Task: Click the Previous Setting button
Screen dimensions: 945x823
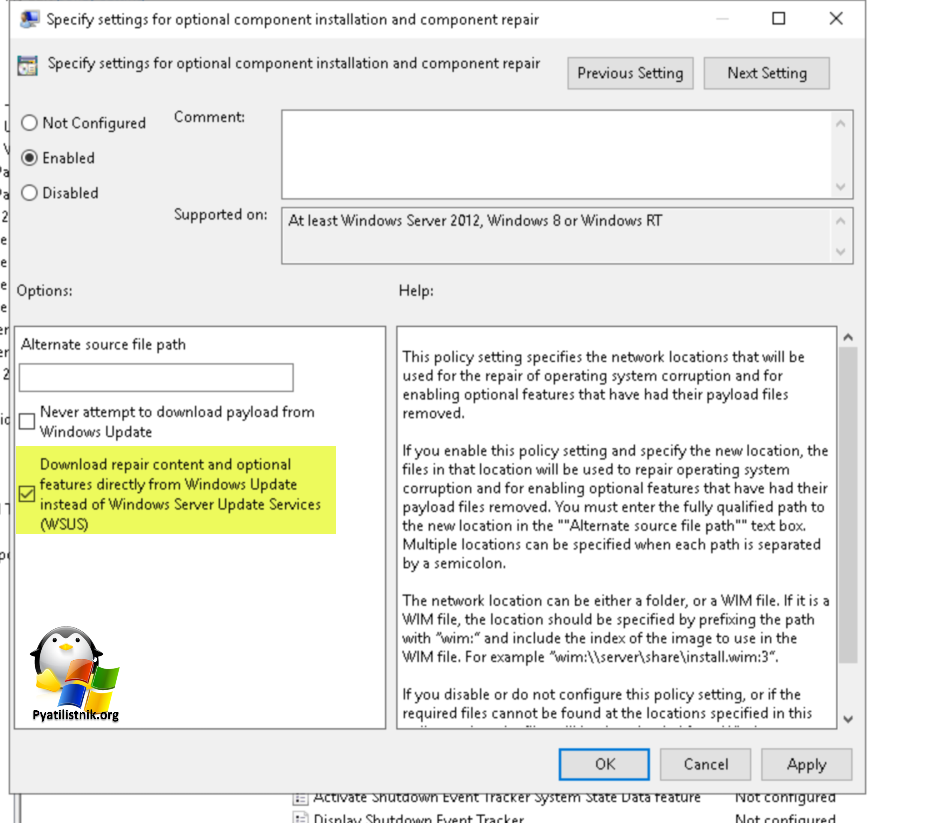Action: click(630, 74)
